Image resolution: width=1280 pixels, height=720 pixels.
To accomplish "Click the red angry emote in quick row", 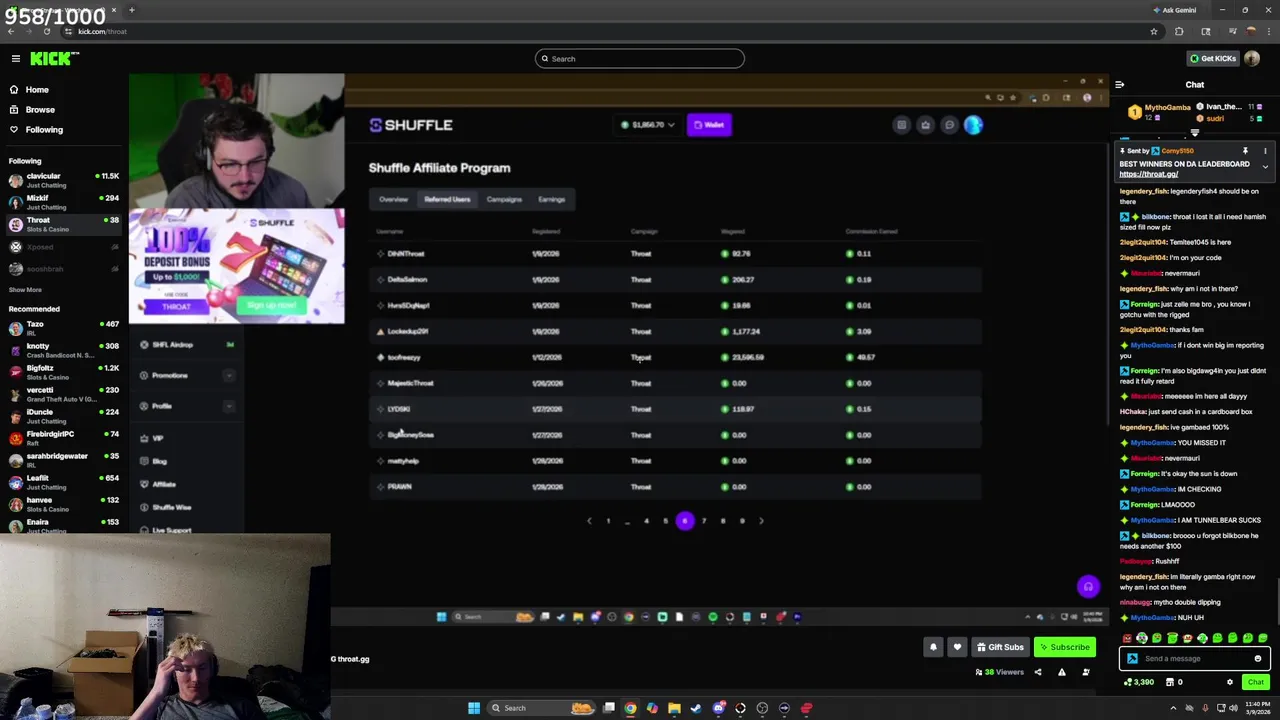I will (1127, 638).
